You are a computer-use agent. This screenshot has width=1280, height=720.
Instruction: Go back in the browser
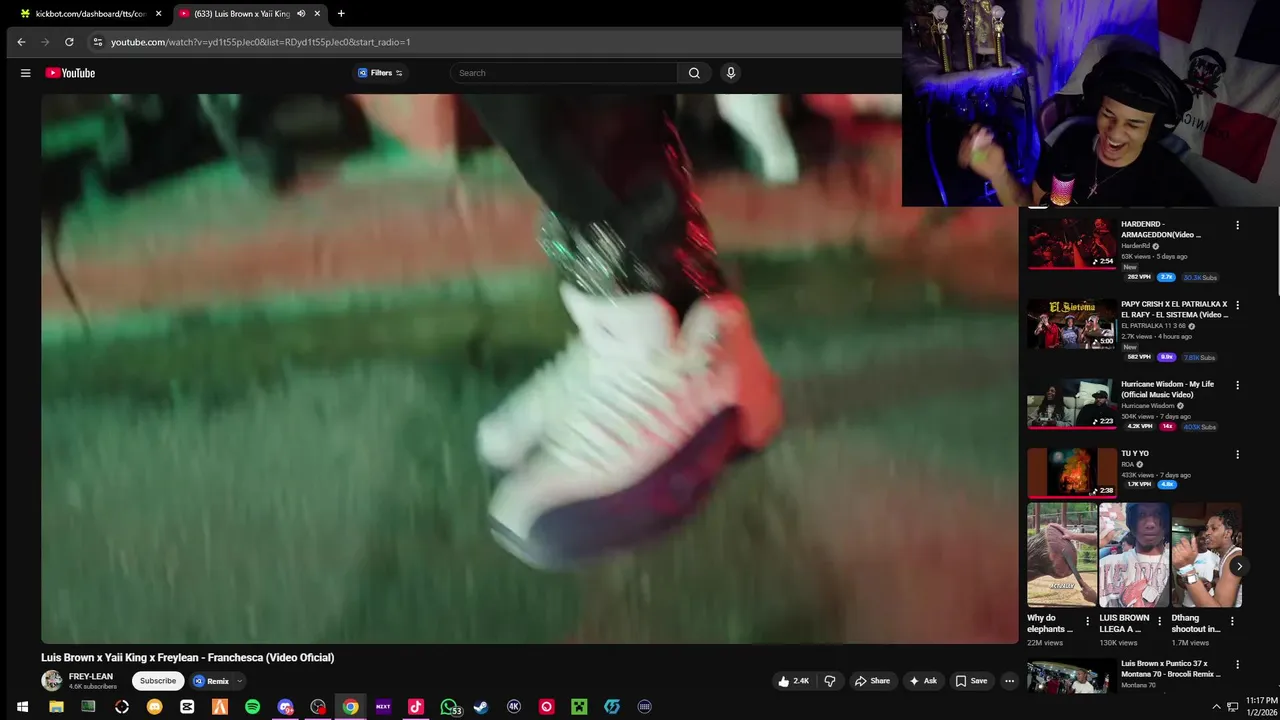point(21,42)
